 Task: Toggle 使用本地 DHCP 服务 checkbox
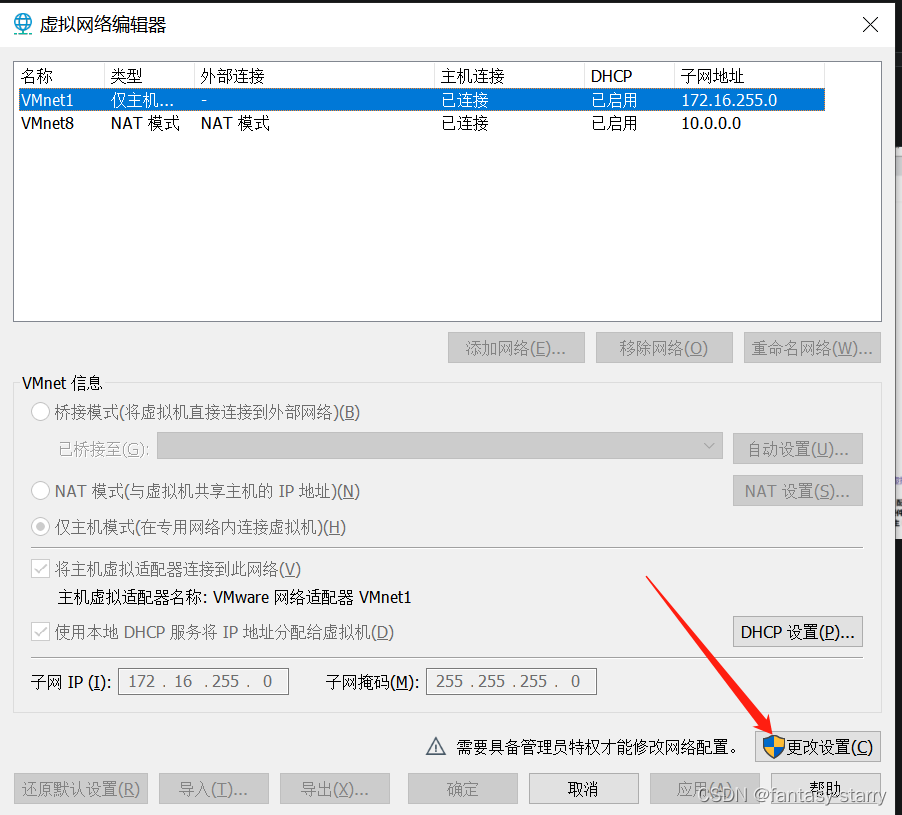[40, 632]
